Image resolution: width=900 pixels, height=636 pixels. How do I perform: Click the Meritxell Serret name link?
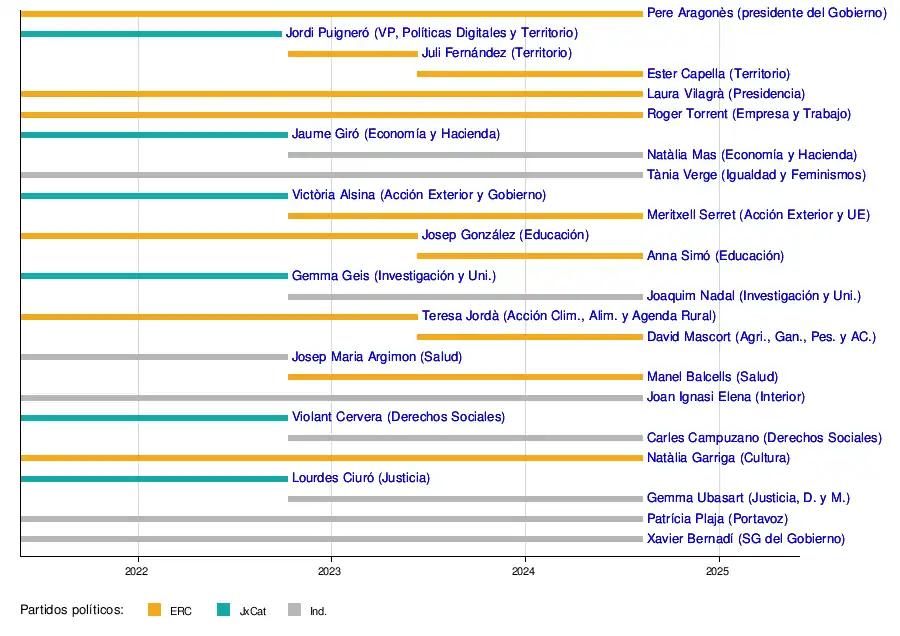(758, 215)
